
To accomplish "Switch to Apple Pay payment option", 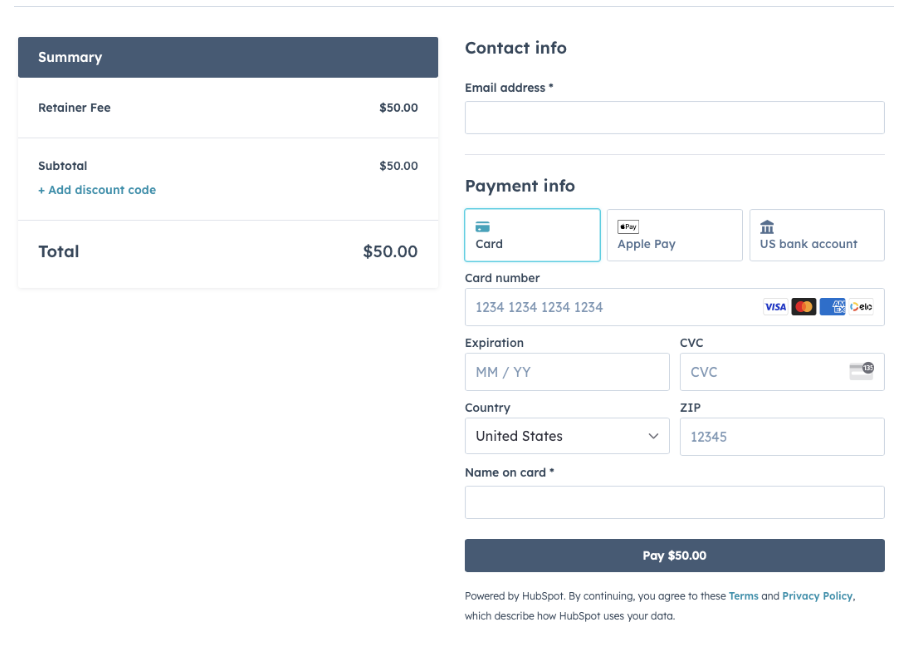I will [674, 235].
